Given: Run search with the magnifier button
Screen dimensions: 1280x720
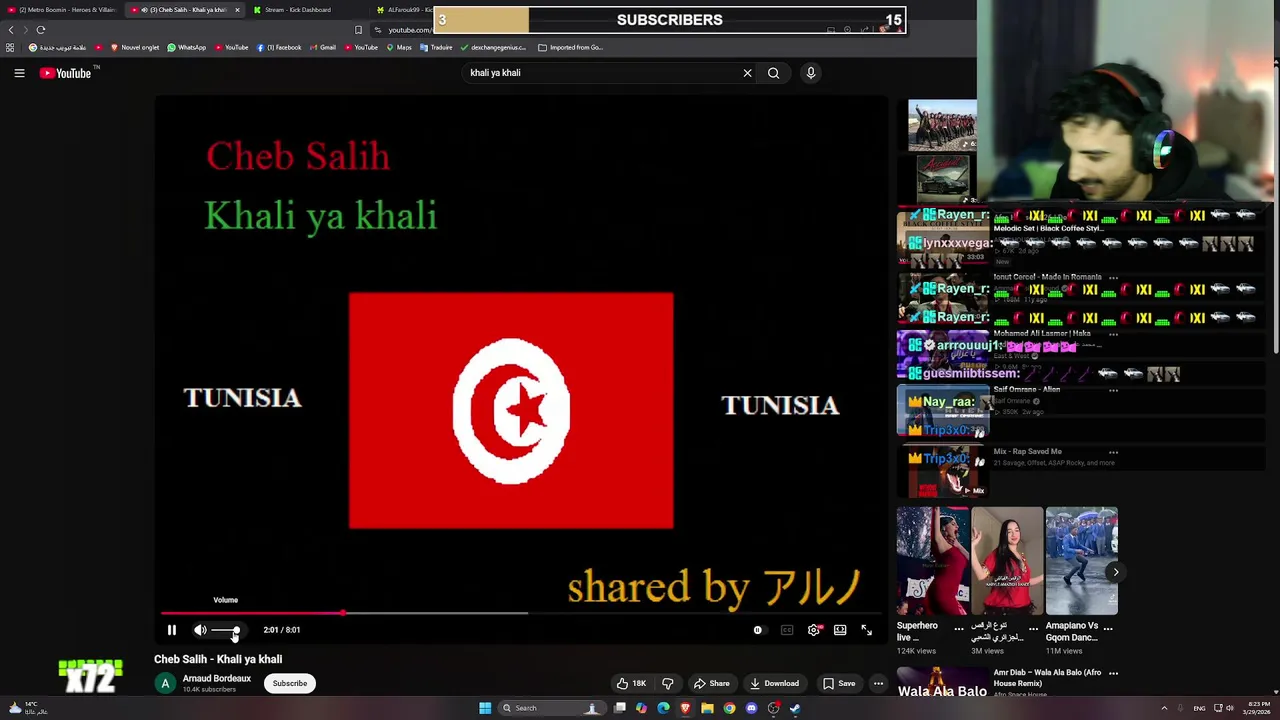Looking at the screenshot, I should [773, 73].
